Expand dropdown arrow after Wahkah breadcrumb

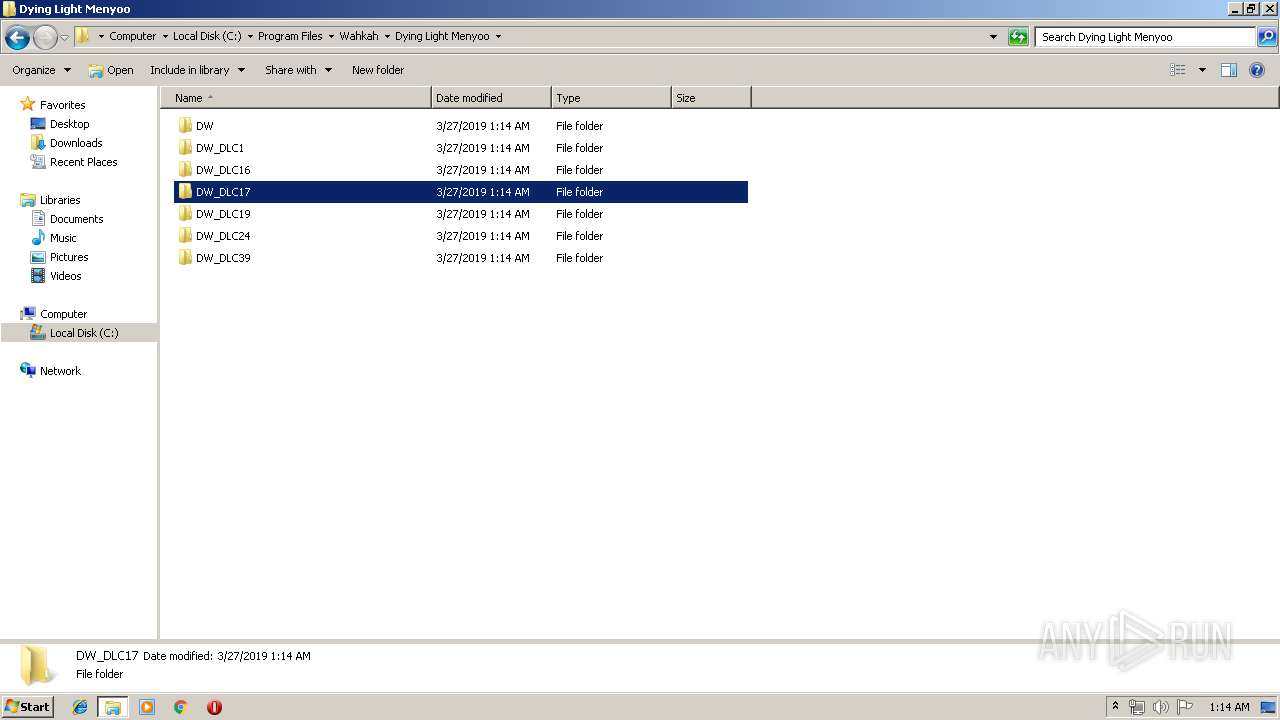387,37
